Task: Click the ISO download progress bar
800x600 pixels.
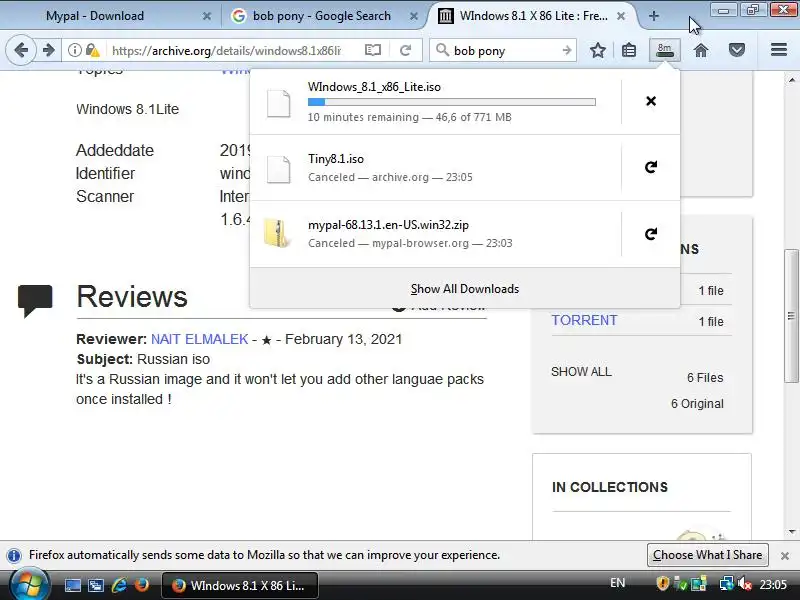Action: click(452, 102)
